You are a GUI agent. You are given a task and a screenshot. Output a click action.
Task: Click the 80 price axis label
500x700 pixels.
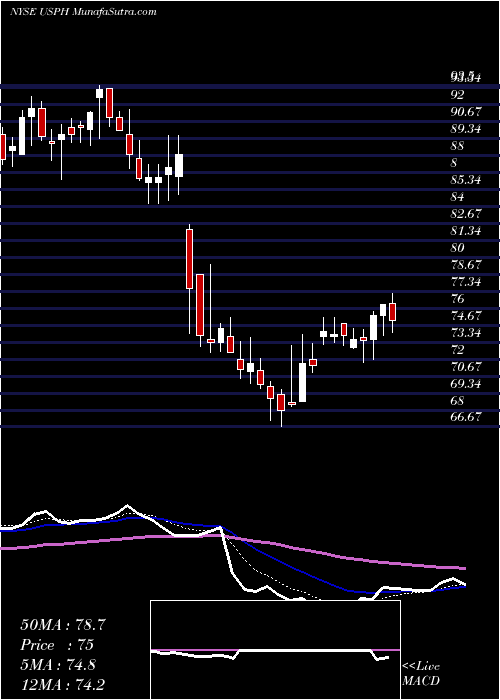pyautogui.click(x=457, y=248)
